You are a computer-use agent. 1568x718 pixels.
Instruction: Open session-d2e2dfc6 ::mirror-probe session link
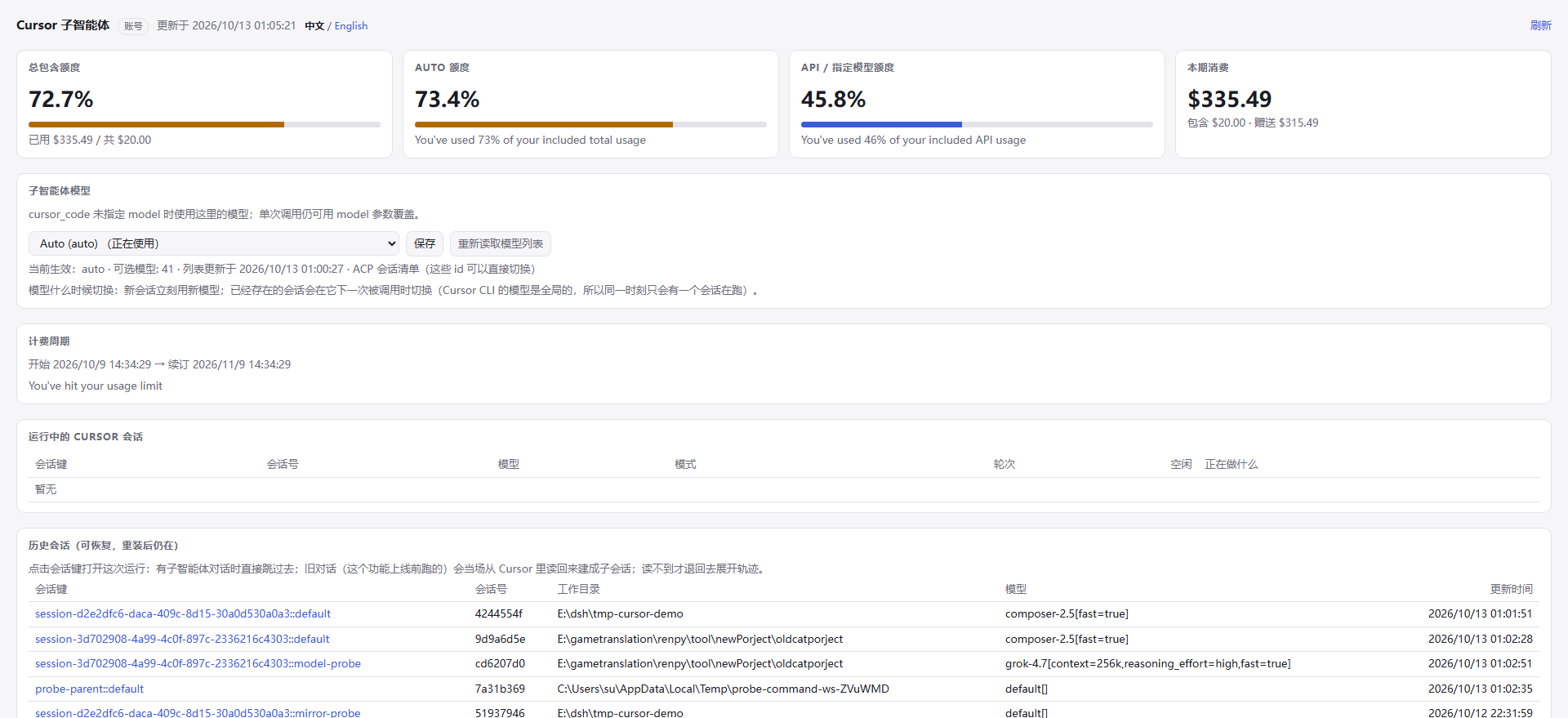point(198,712)
